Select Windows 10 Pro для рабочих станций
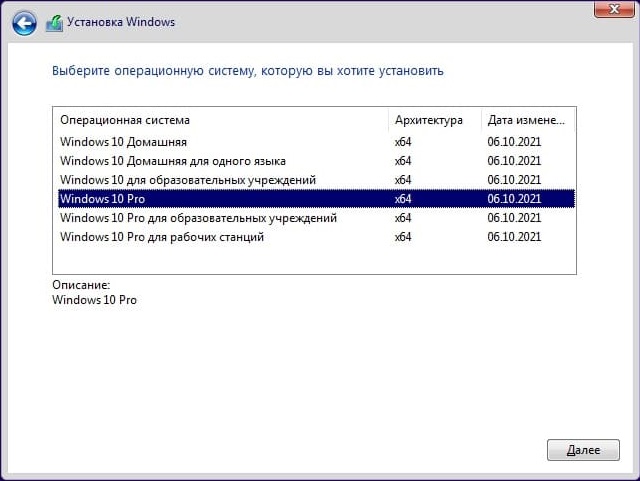The height and width of the screenshot is (481, 640). 316,237
